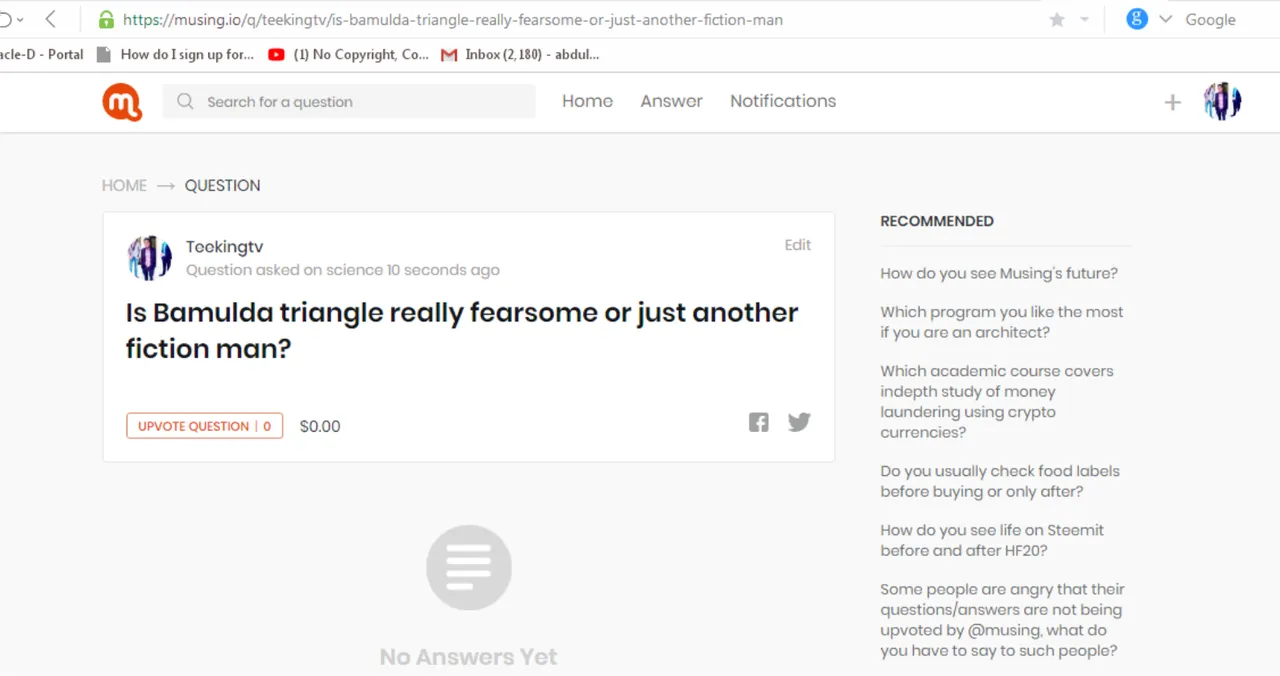Screen dimensions: 1280x676
Task: Click the search magnifier icon
Action: point(185,101)
